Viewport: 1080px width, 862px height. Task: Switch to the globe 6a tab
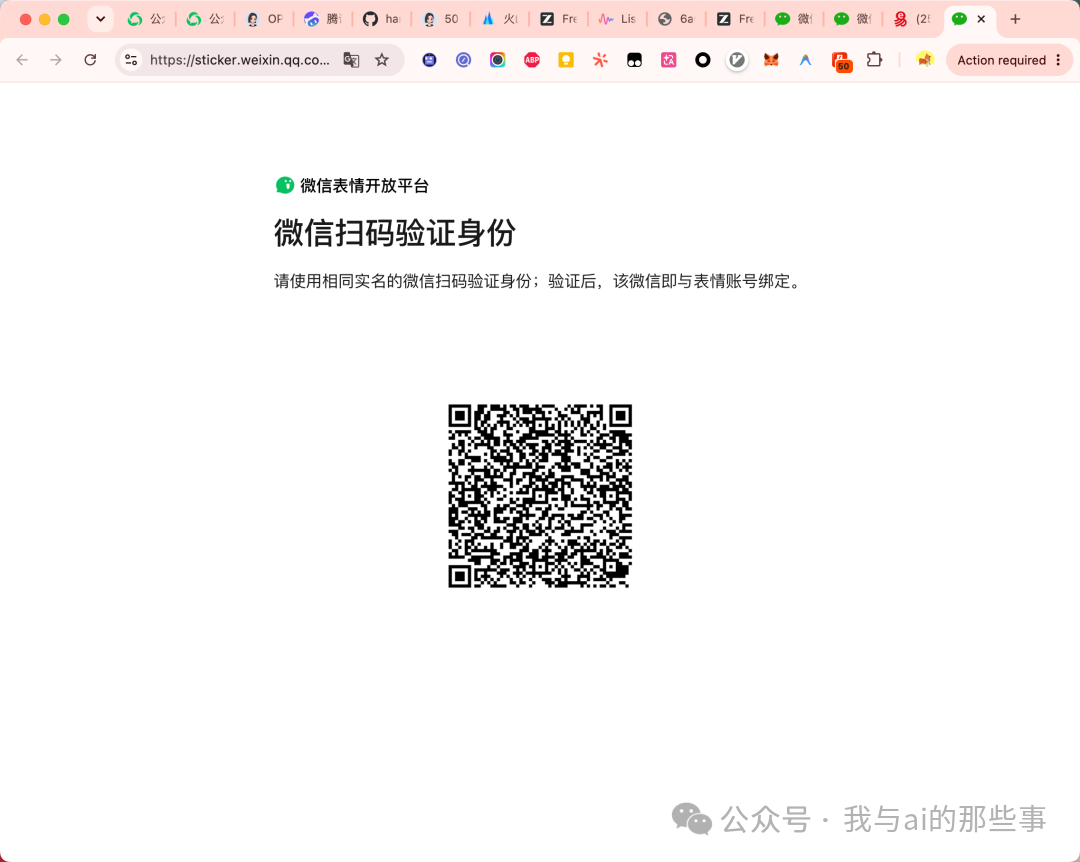[676, 19]
